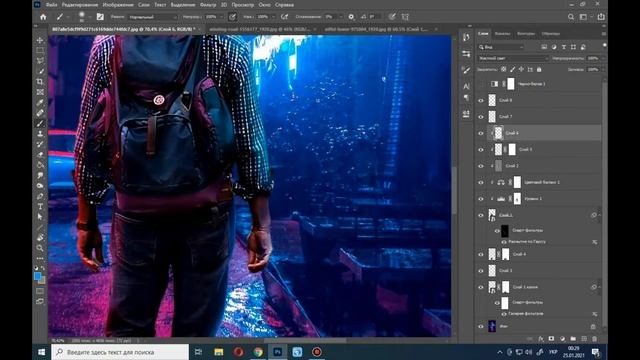640x360 pixels.
Task: Open the Фильтр menu
Action: tap(208, 5)
